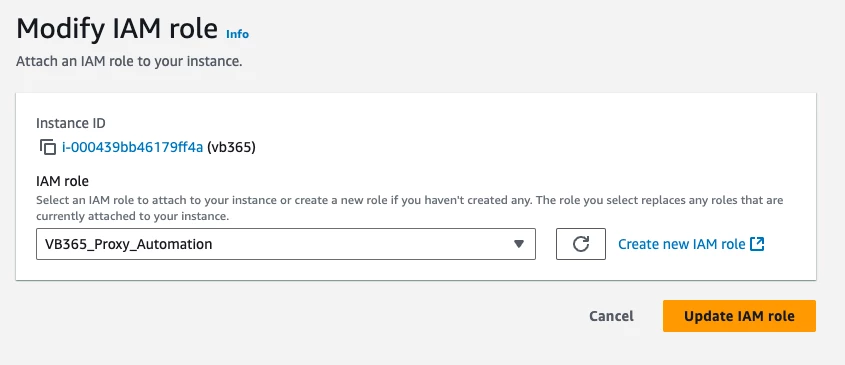Click the IAM role help description text

[x=410, y=208]
